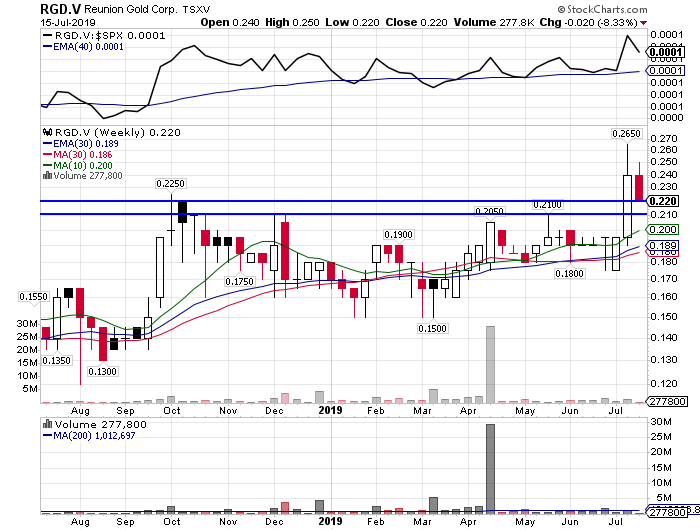Viewport: 700px width, 530px height.
Task: Click the 2019 label on bottom time axis
Action: click(x=330, y=521)
